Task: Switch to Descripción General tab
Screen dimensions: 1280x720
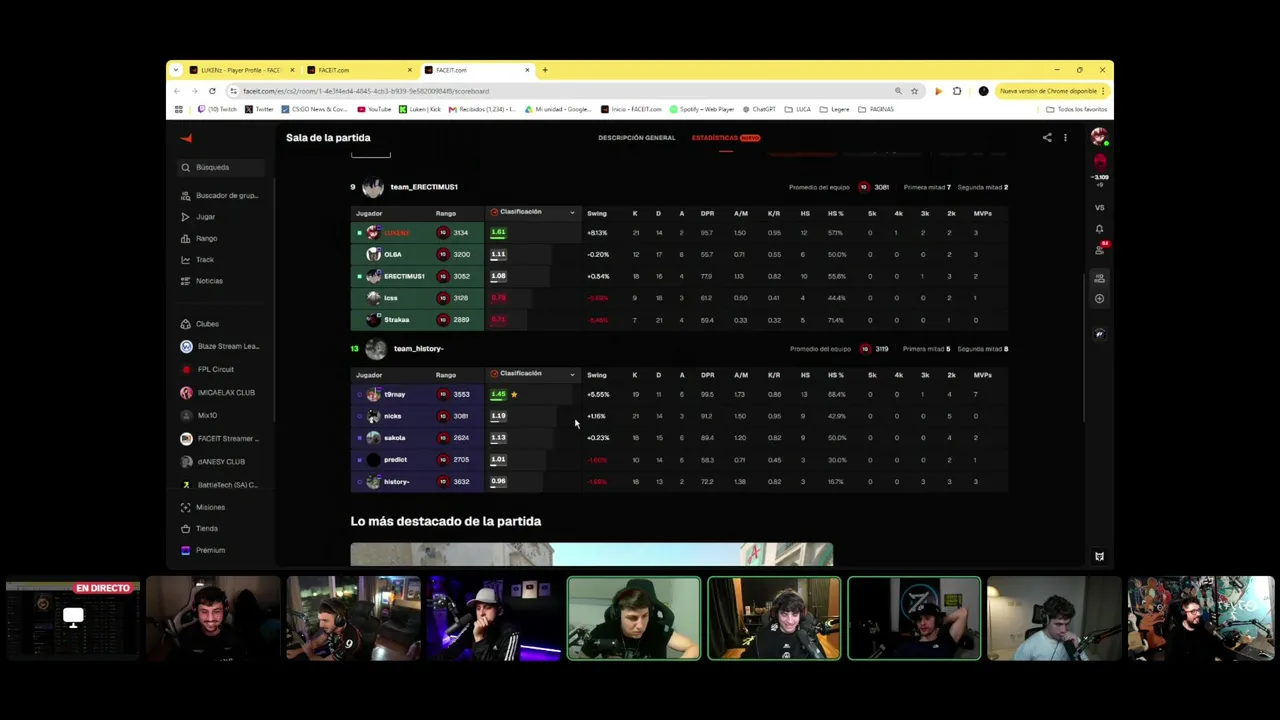Action: tap(637, 138)
